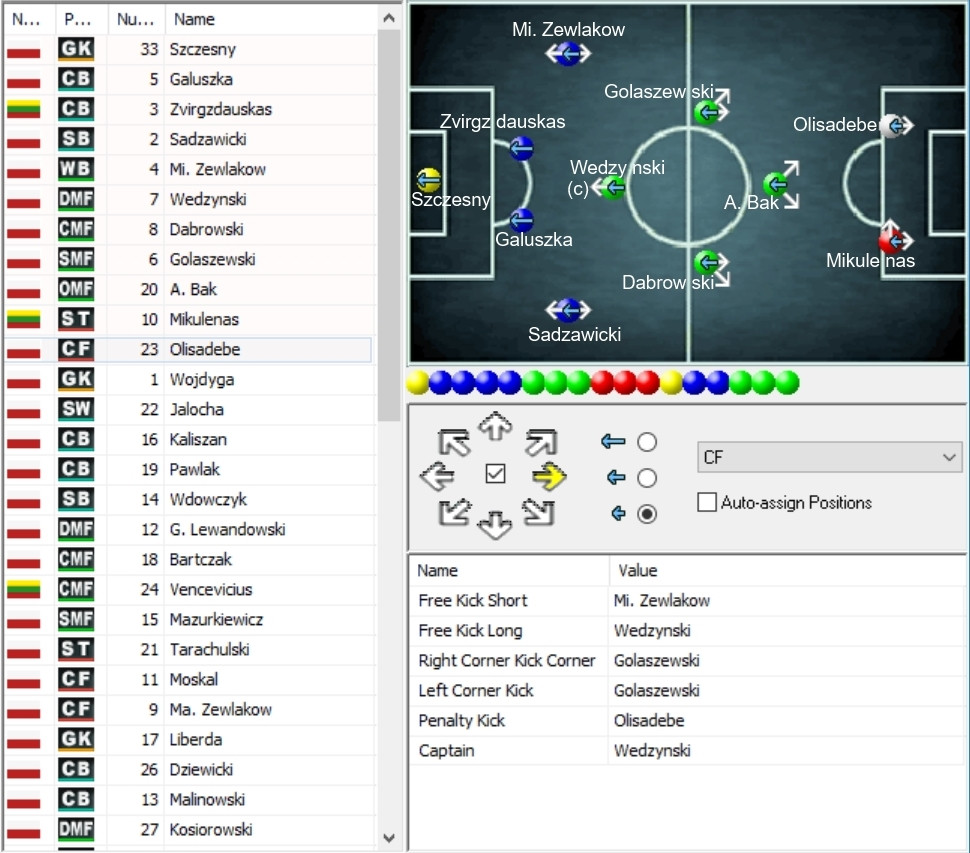Image resolution: width=970 pixels, height=853 pixels.
Task: Select Liberda in the player list
Action: (189, 739)
